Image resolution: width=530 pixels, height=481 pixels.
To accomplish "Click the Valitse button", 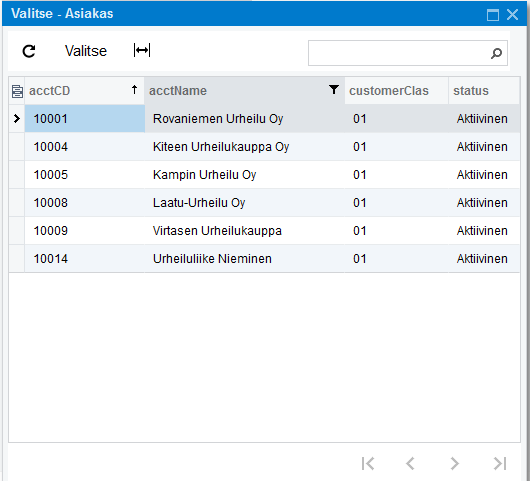I will [x=86, y=51].
